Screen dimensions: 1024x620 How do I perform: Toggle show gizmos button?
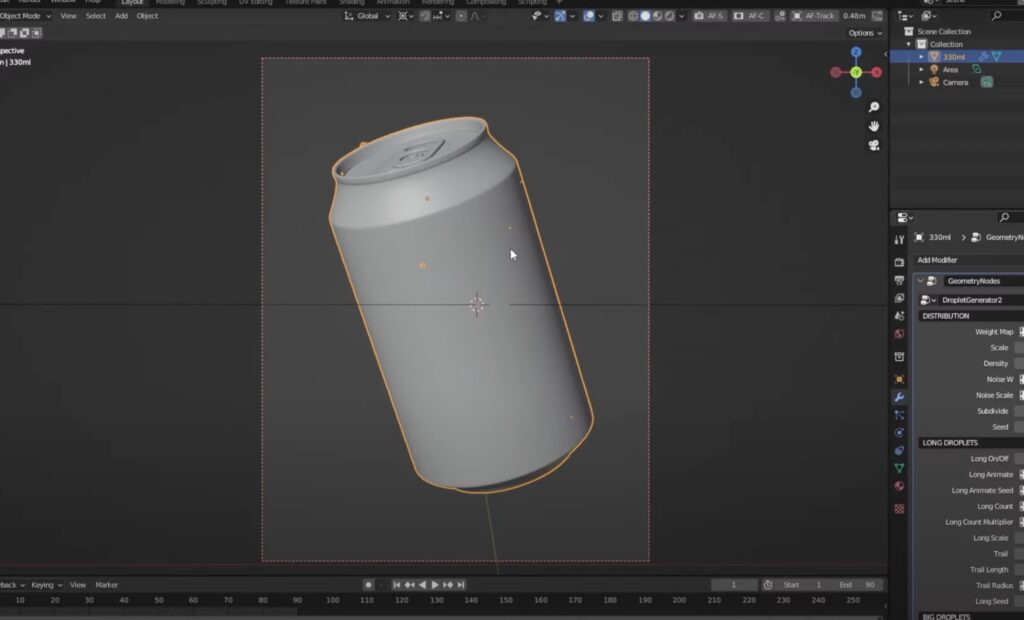point(560,16)
